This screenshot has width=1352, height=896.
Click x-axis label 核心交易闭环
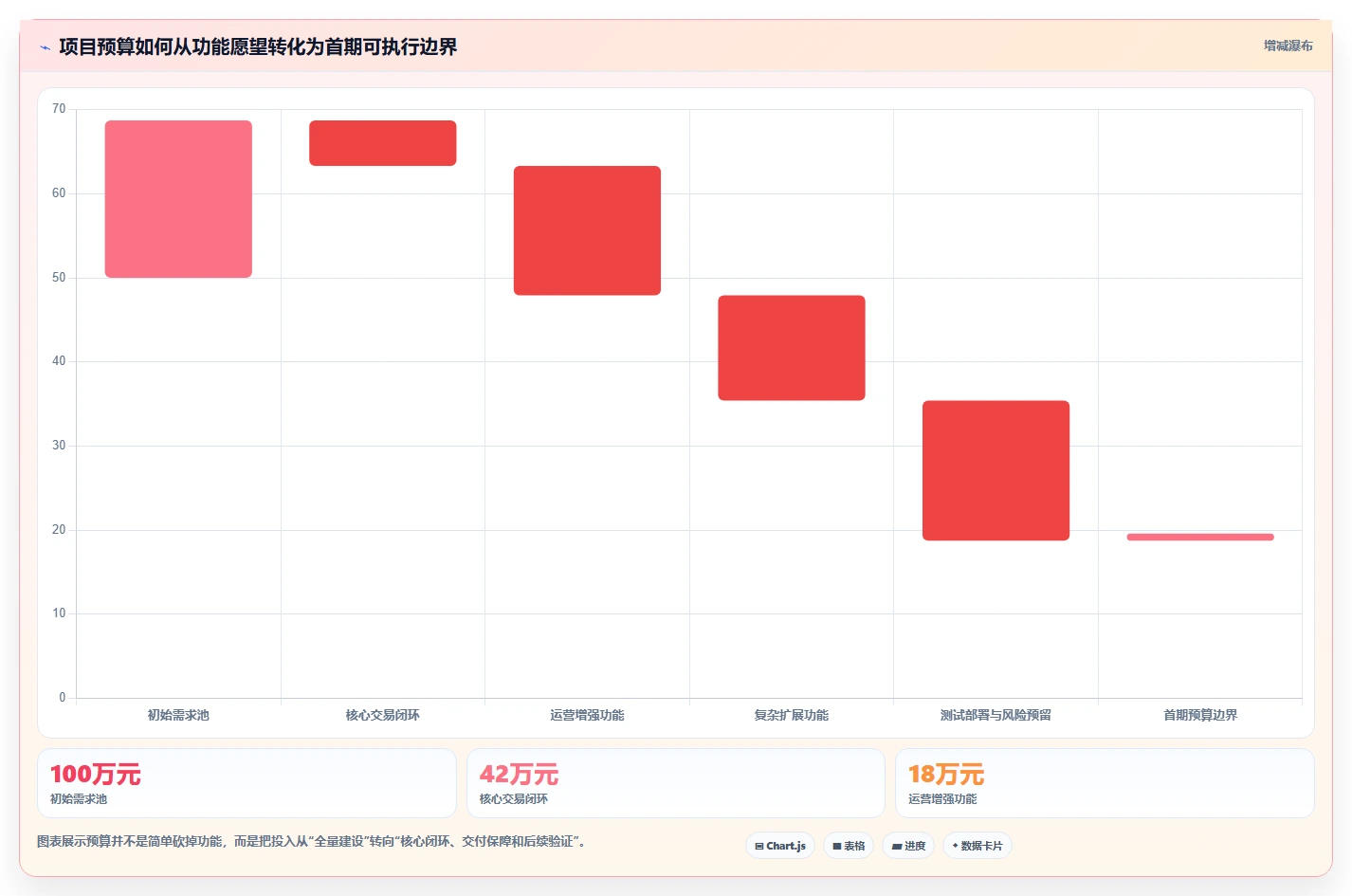383,715
